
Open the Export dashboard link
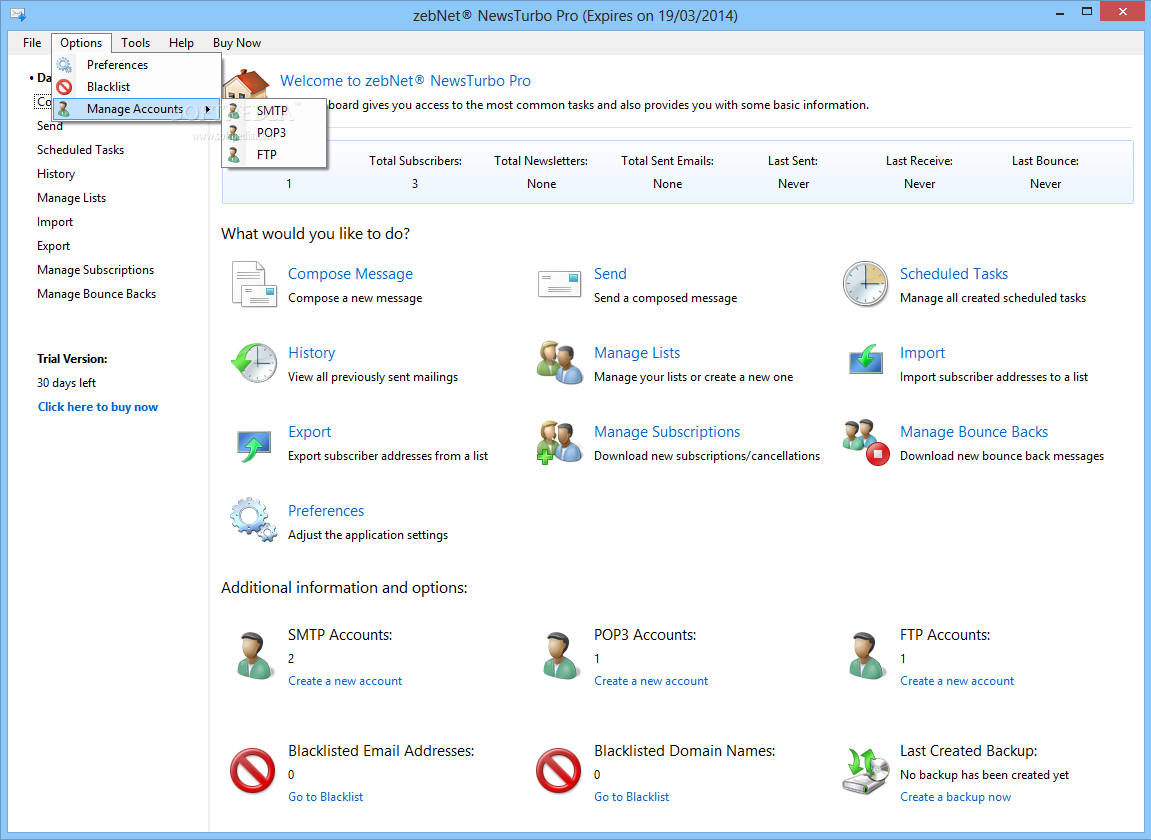[309, 432]
